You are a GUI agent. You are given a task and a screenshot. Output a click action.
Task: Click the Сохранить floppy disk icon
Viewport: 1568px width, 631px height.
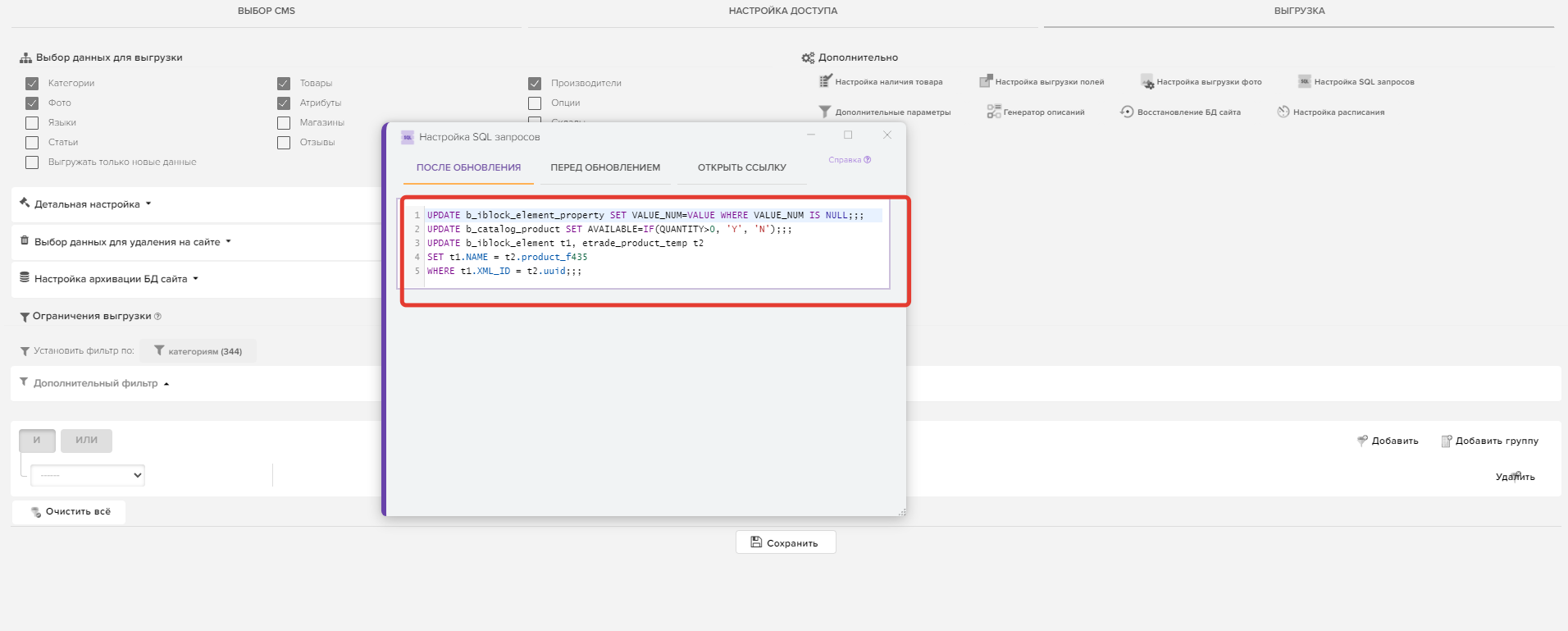pyautogui.click(x=756, y=542)
